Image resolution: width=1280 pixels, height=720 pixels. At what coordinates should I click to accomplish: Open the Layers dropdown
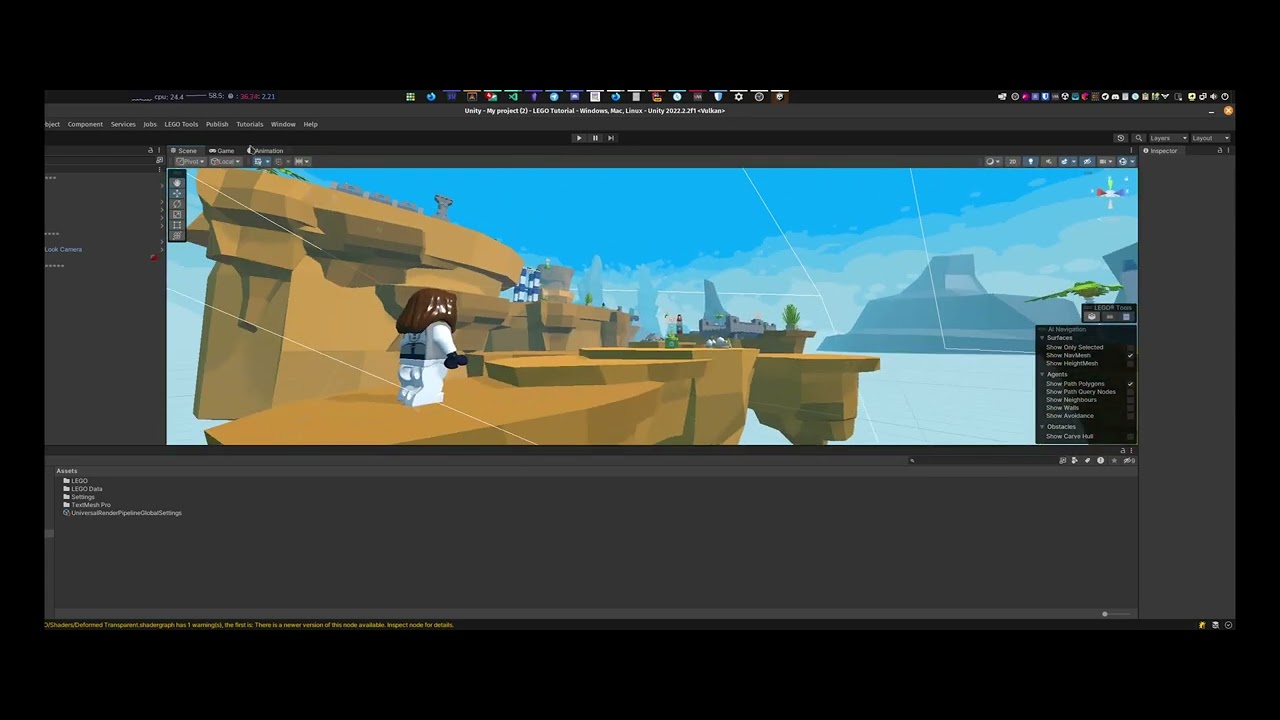1167,138
